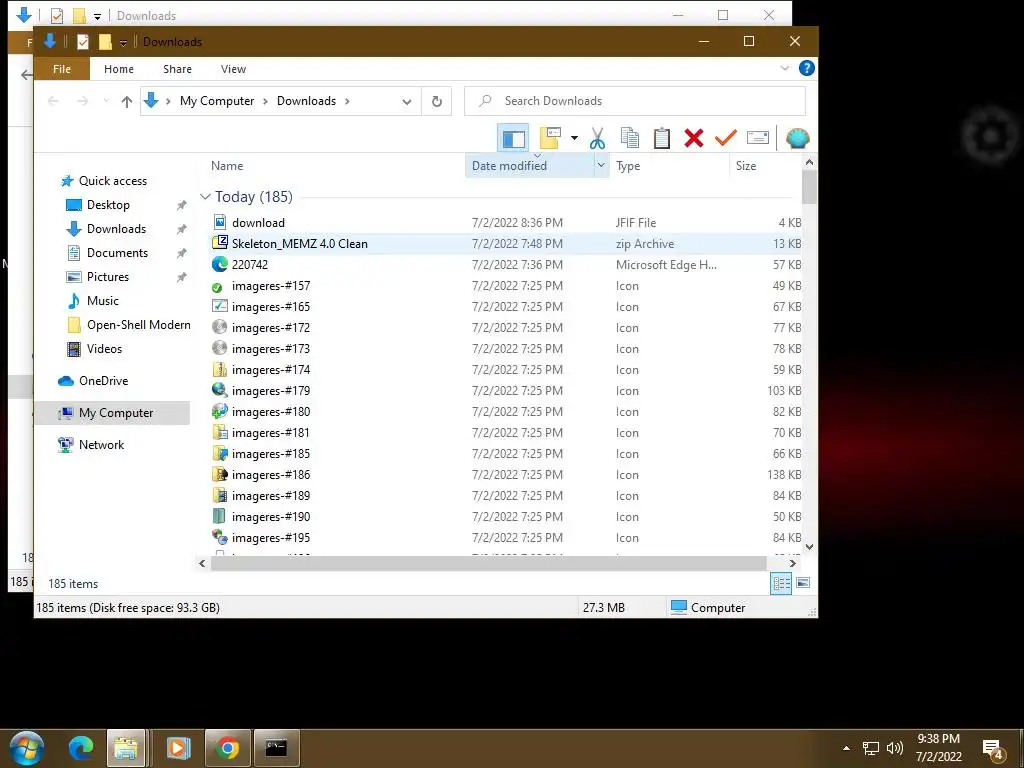Click the Cut scissors icon
Viewport: 1024px width, 768px height.
[597, 138]
